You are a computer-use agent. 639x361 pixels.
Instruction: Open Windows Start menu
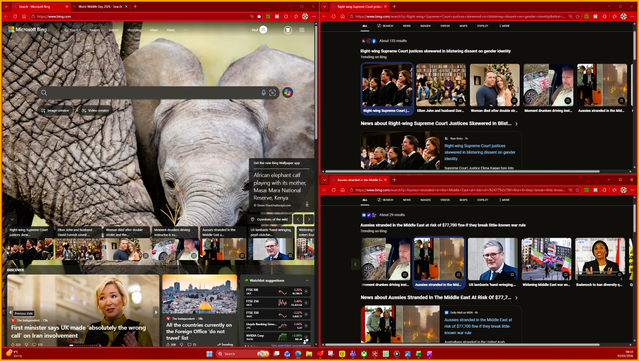coord(209,354)
